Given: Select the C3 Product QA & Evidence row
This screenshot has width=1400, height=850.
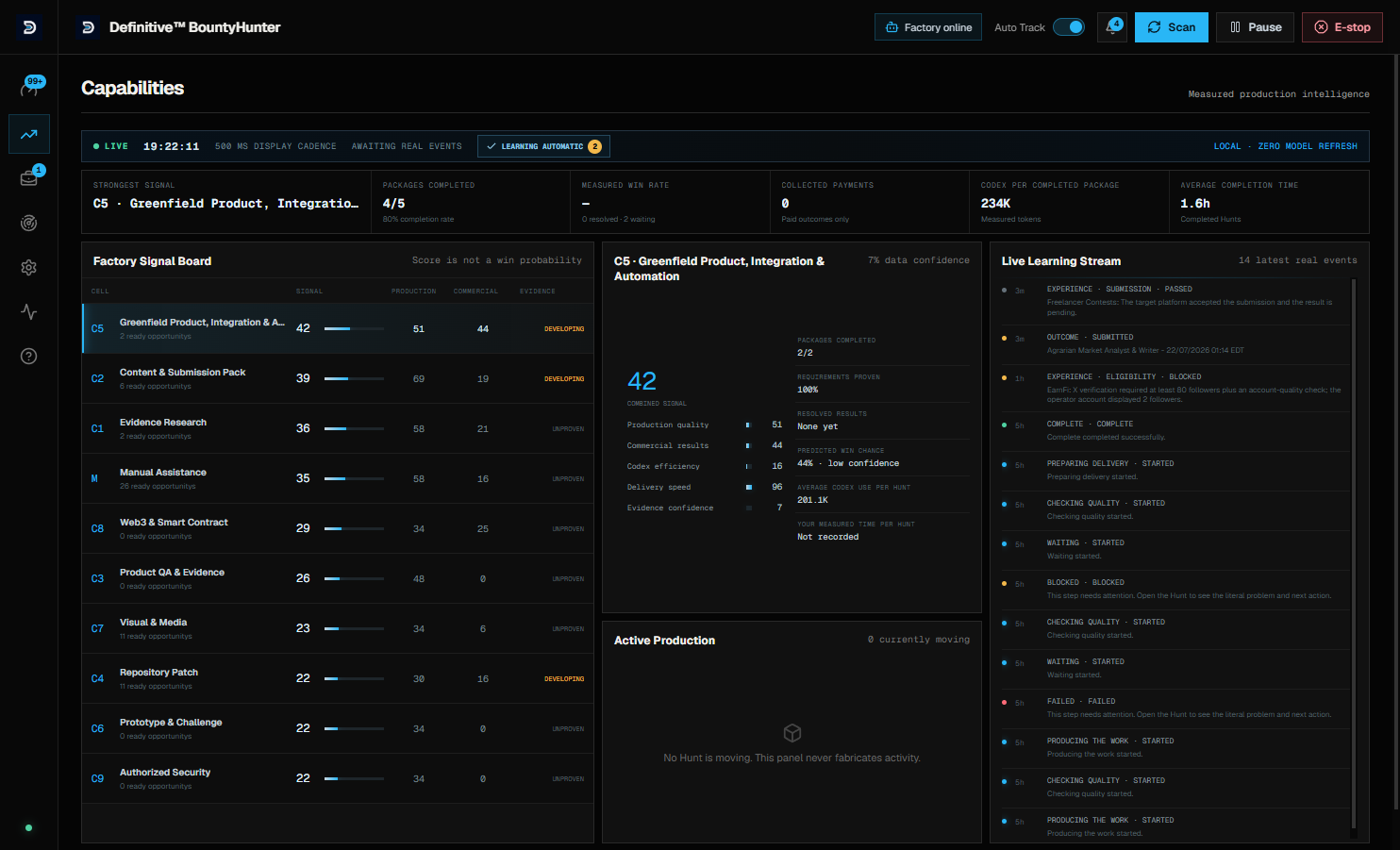Looking at the screenshot, I should pos(338,578).
